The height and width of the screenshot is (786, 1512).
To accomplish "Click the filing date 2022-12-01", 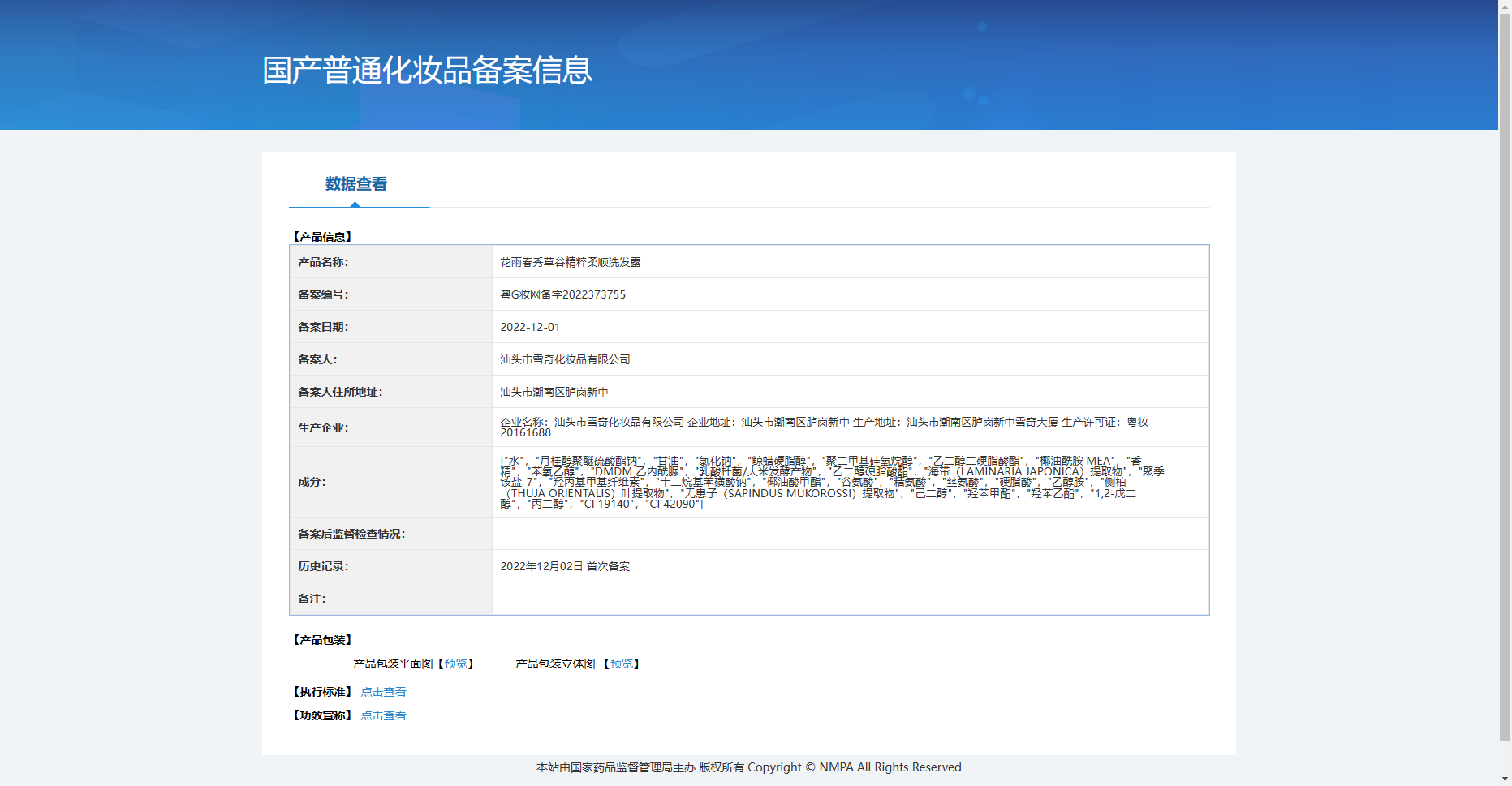I will [x=529, y=327].
